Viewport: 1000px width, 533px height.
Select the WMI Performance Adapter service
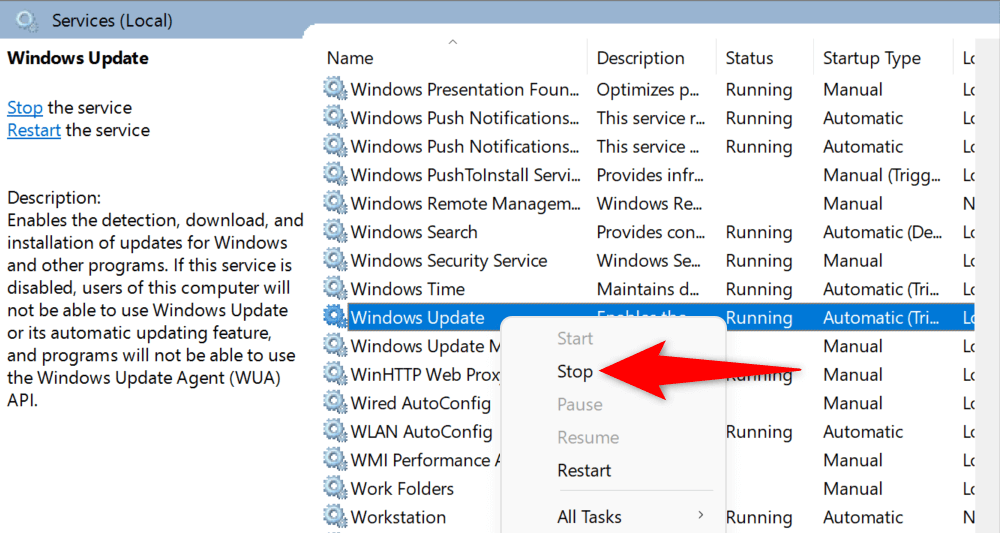[425, 460]
